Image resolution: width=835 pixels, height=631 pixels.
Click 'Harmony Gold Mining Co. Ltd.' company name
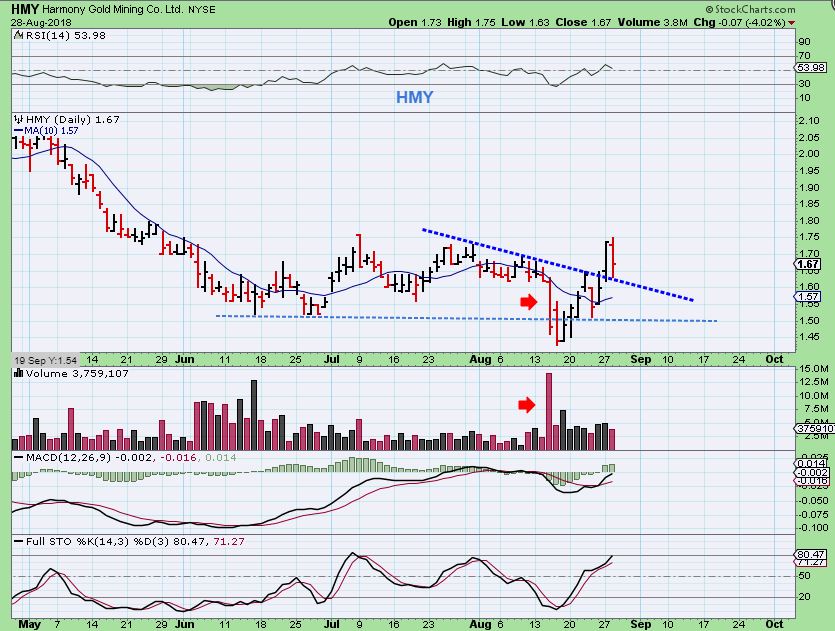point(113,9)
